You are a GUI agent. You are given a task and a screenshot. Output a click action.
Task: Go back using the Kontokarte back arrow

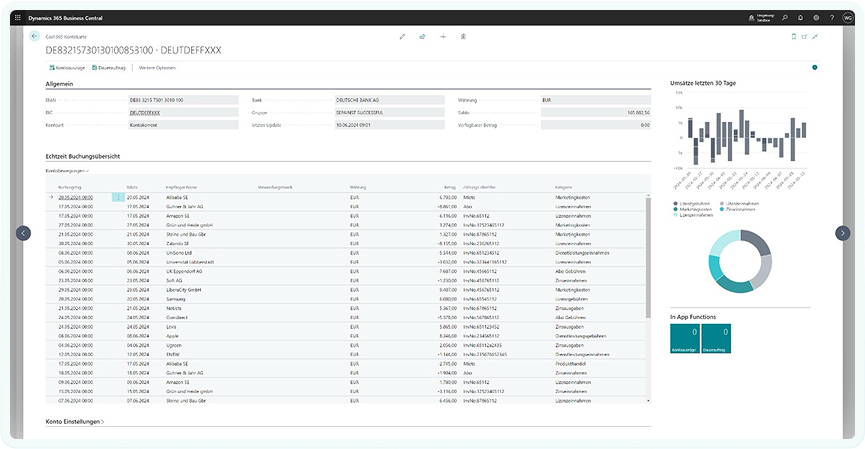point(35,36)
